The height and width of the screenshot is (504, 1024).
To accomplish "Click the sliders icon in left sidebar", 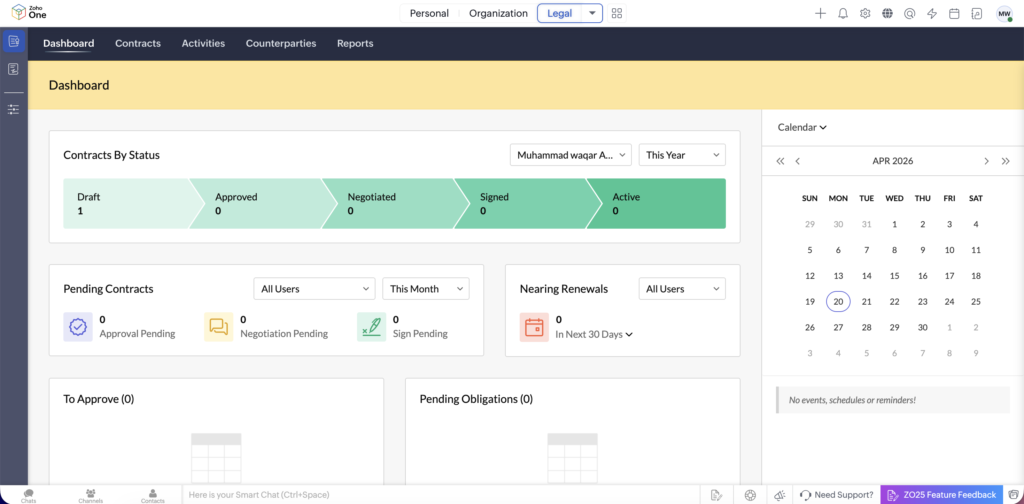I will point(13,109).
